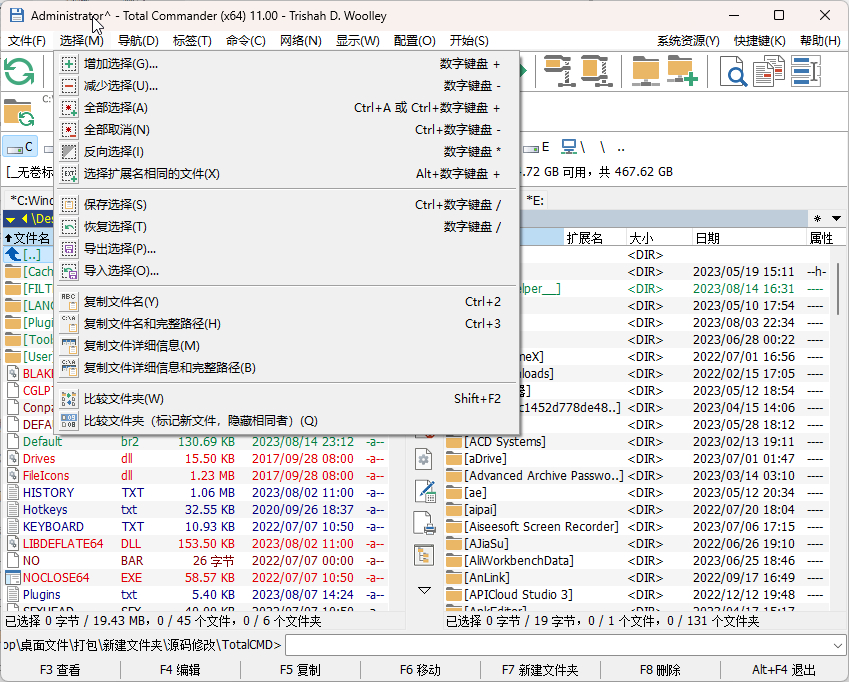
Task: Open the 系统资源(Y) menu
Action: coord(688,41)
